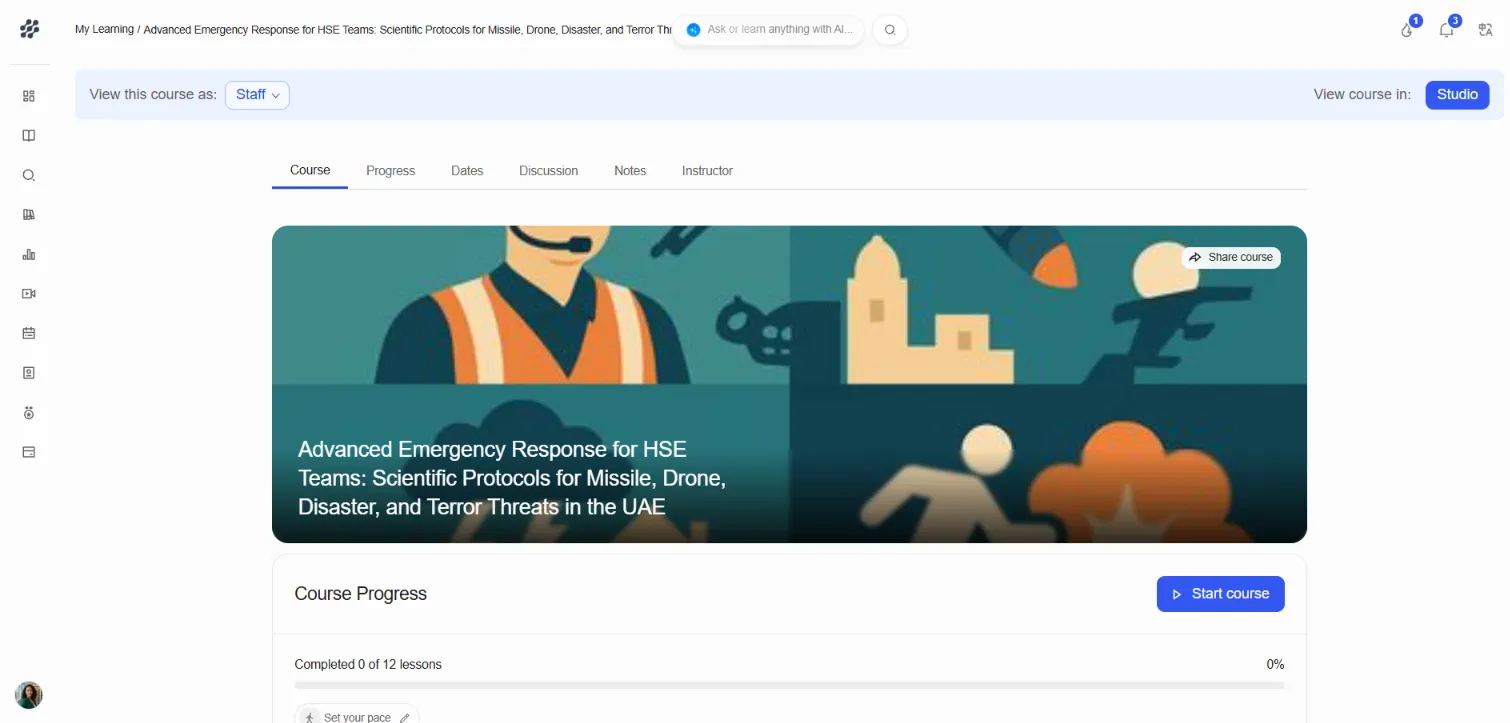Switch to the Notes tab
The image size is (1510, 723).
pyautogui.click(x=630, y=171)
